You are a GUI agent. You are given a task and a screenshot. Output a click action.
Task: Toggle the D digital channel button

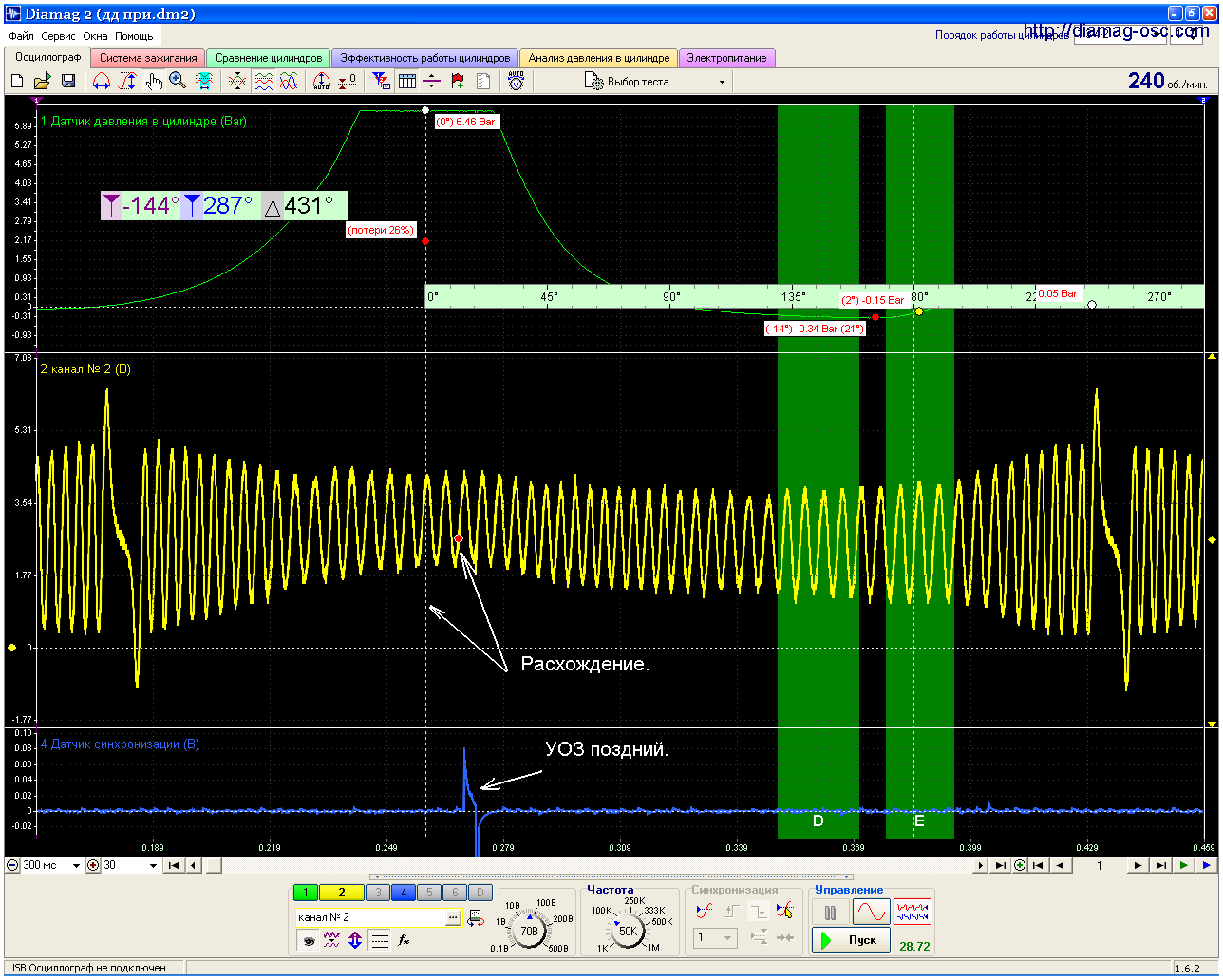click(x=480, y=893)
